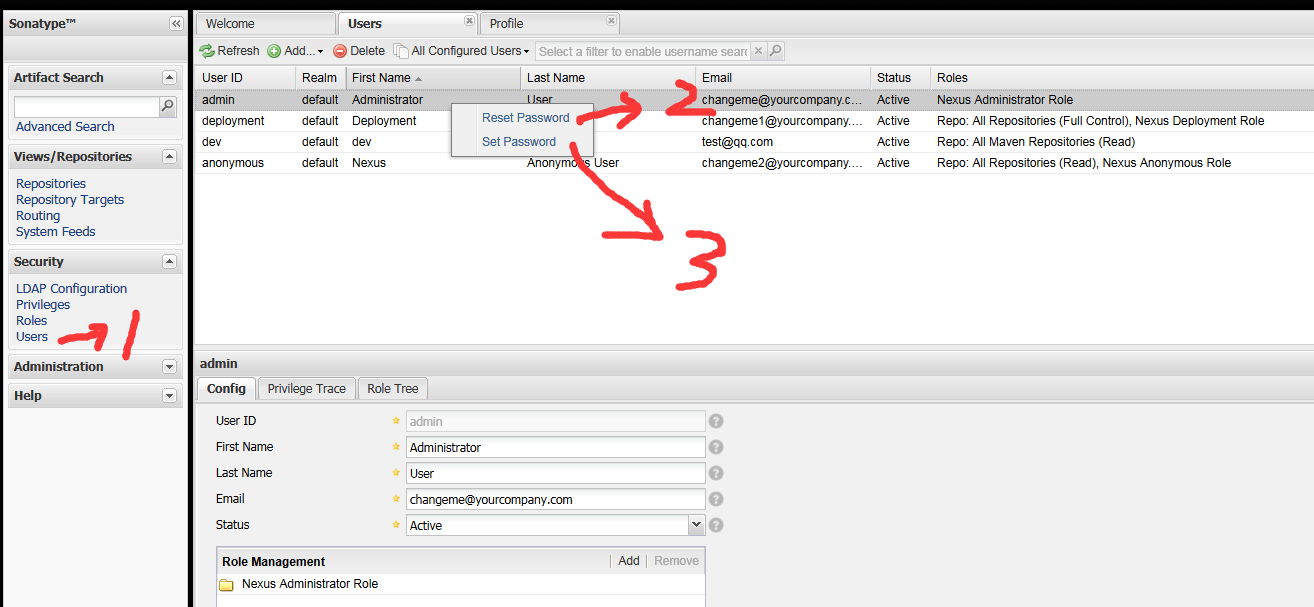Expand the Administration section

click(169, 367)
